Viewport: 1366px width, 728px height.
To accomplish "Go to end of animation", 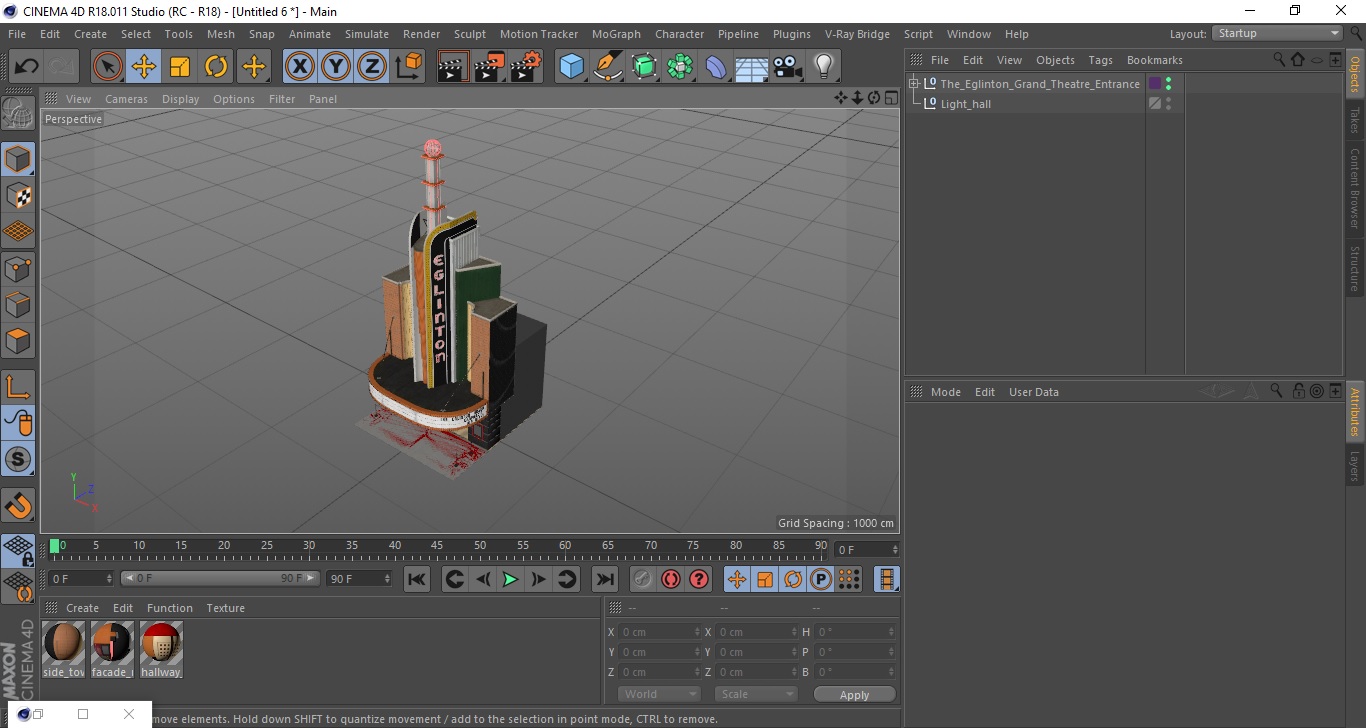I will tap(604, 579).
